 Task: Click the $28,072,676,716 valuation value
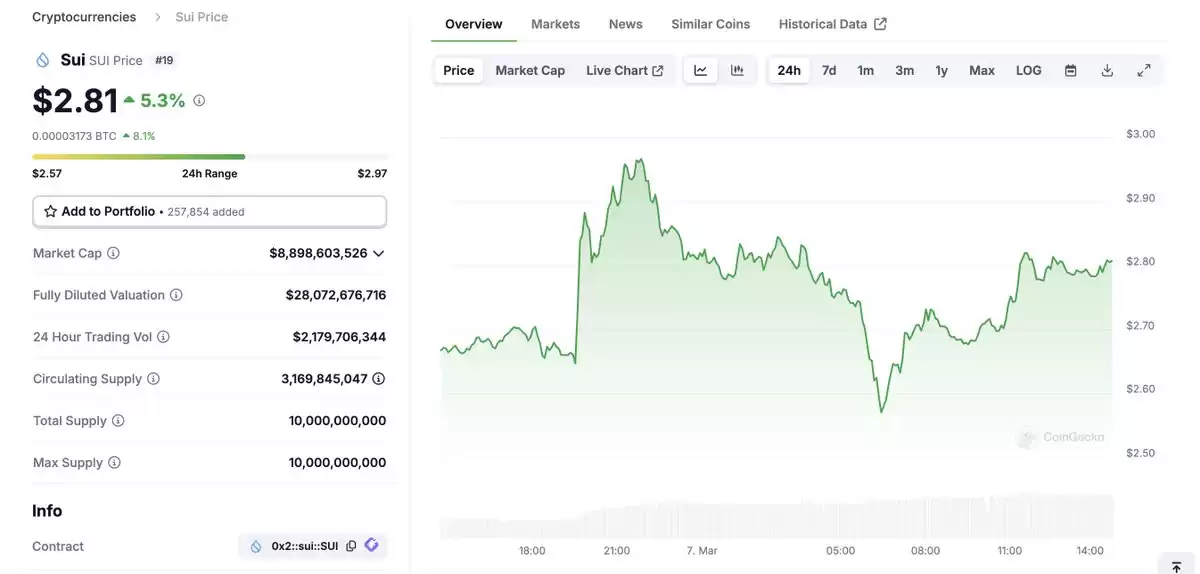[336, 295]
